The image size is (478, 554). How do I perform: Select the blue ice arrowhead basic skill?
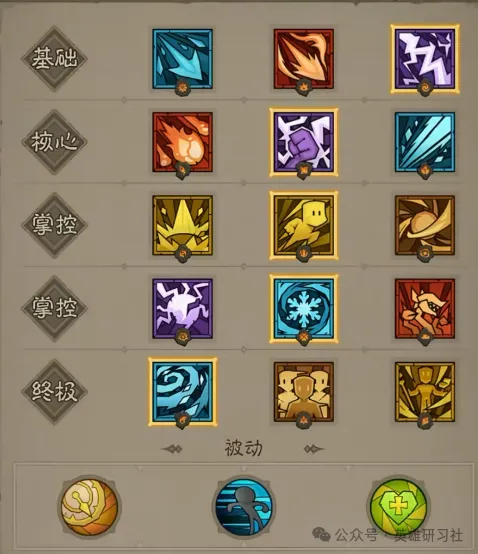[182, 59]
